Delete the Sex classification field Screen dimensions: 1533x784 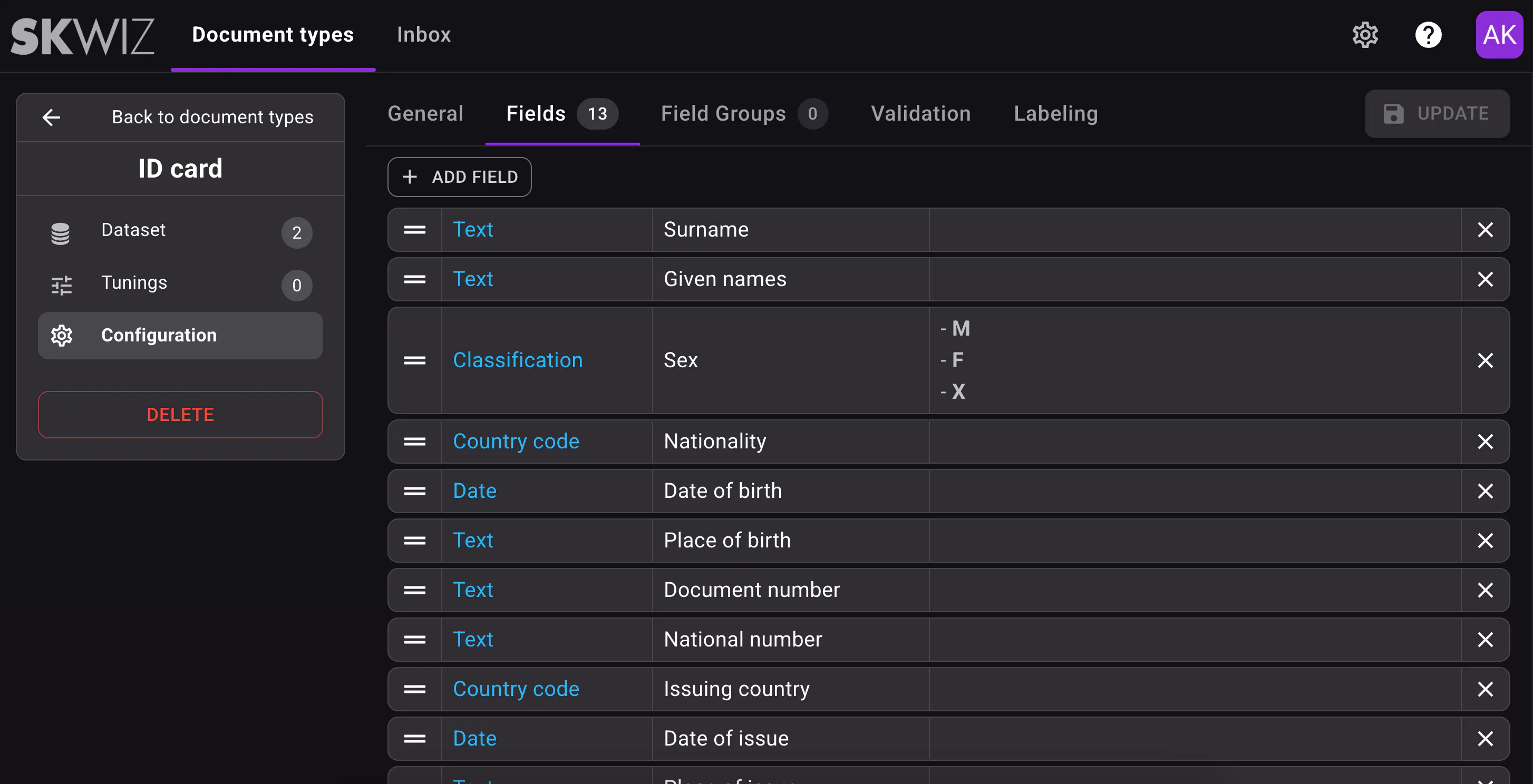(x=1486, y=360)
